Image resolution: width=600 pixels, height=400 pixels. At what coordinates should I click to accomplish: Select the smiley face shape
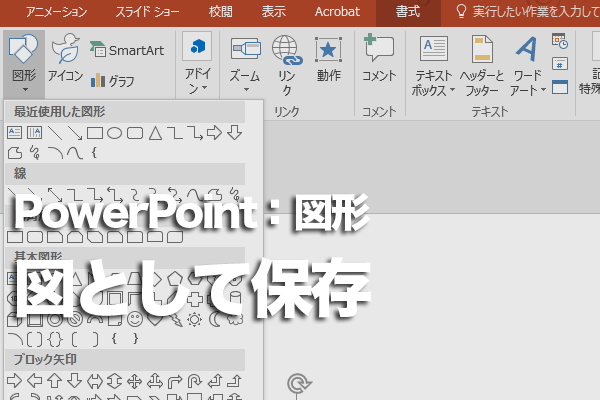pyautogui.click(x=135, y=319)
